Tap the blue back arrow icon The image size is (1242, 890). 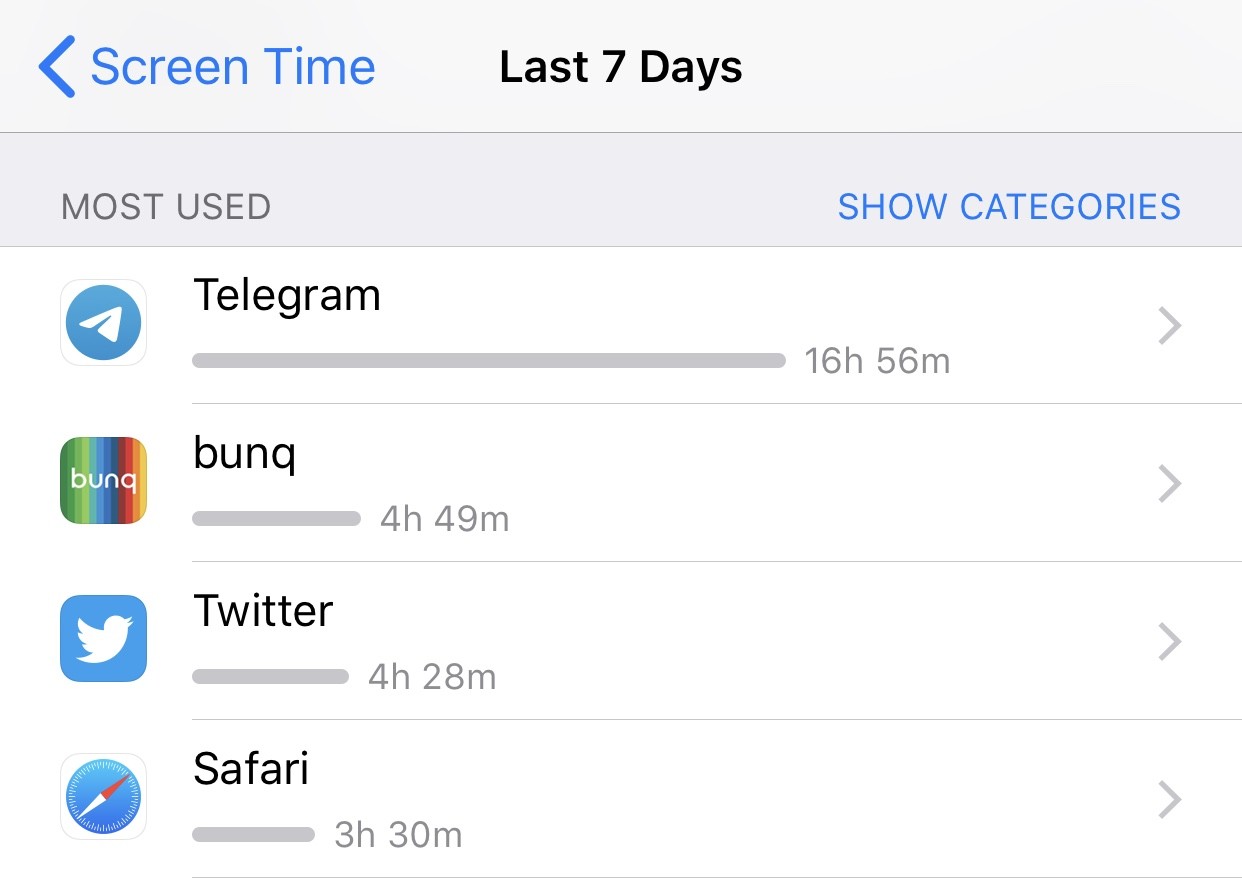click(x=57, y=67)
